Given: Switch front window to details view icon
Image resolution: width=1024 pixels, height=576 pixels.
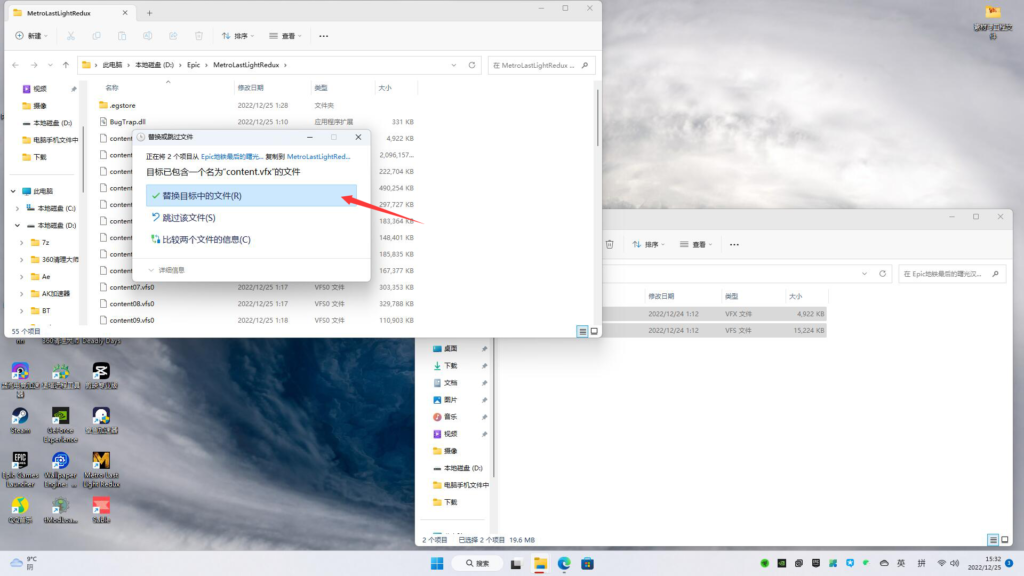Looking at the screenshot, I should 582,332.
